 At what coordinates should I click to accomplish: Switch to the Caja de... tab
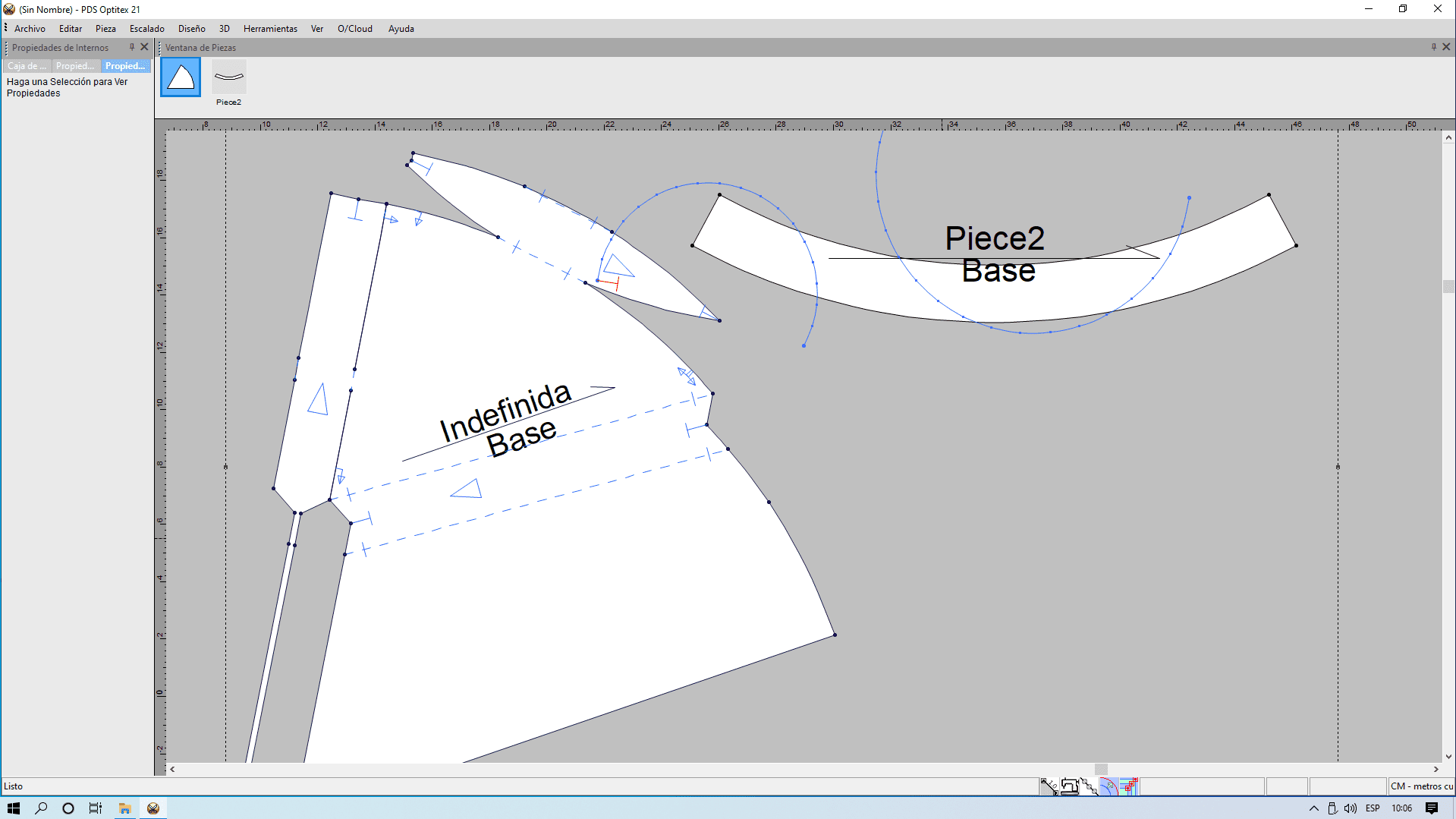click(x=27, y=66)
